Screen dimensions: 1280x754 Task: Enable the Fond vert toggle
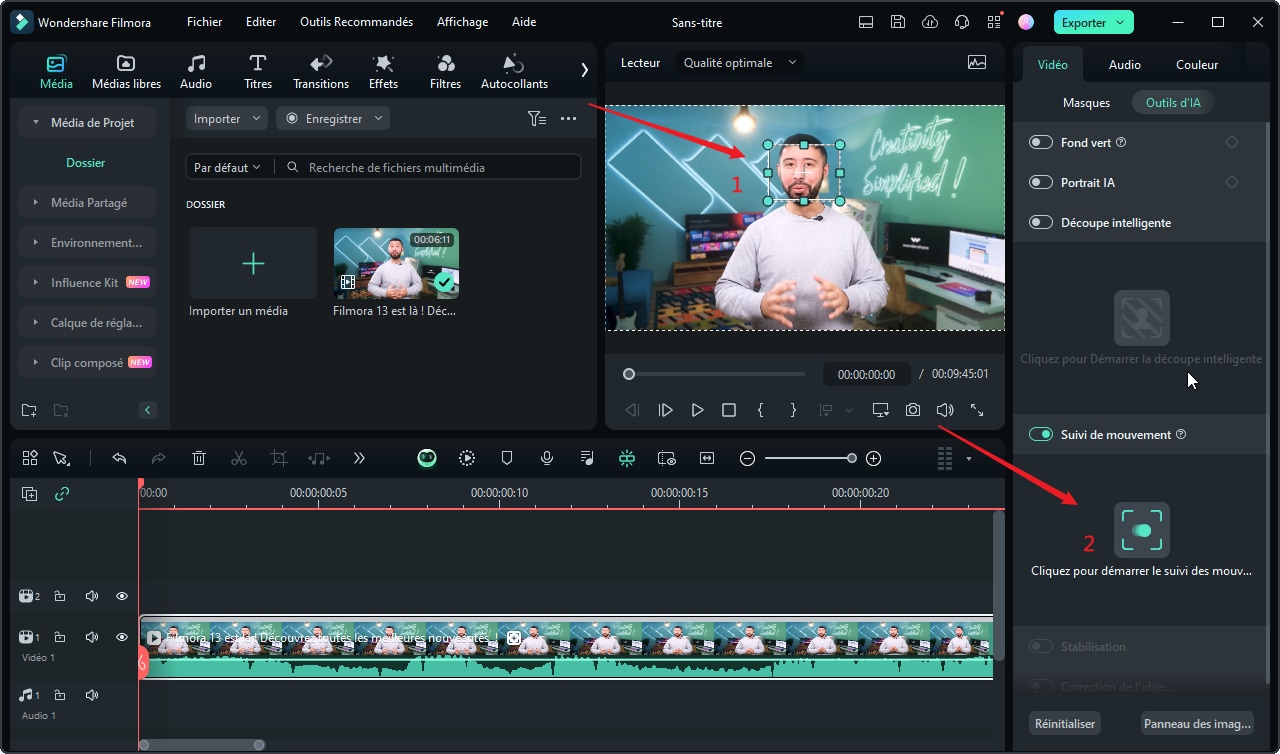(x=1041, y=142)
